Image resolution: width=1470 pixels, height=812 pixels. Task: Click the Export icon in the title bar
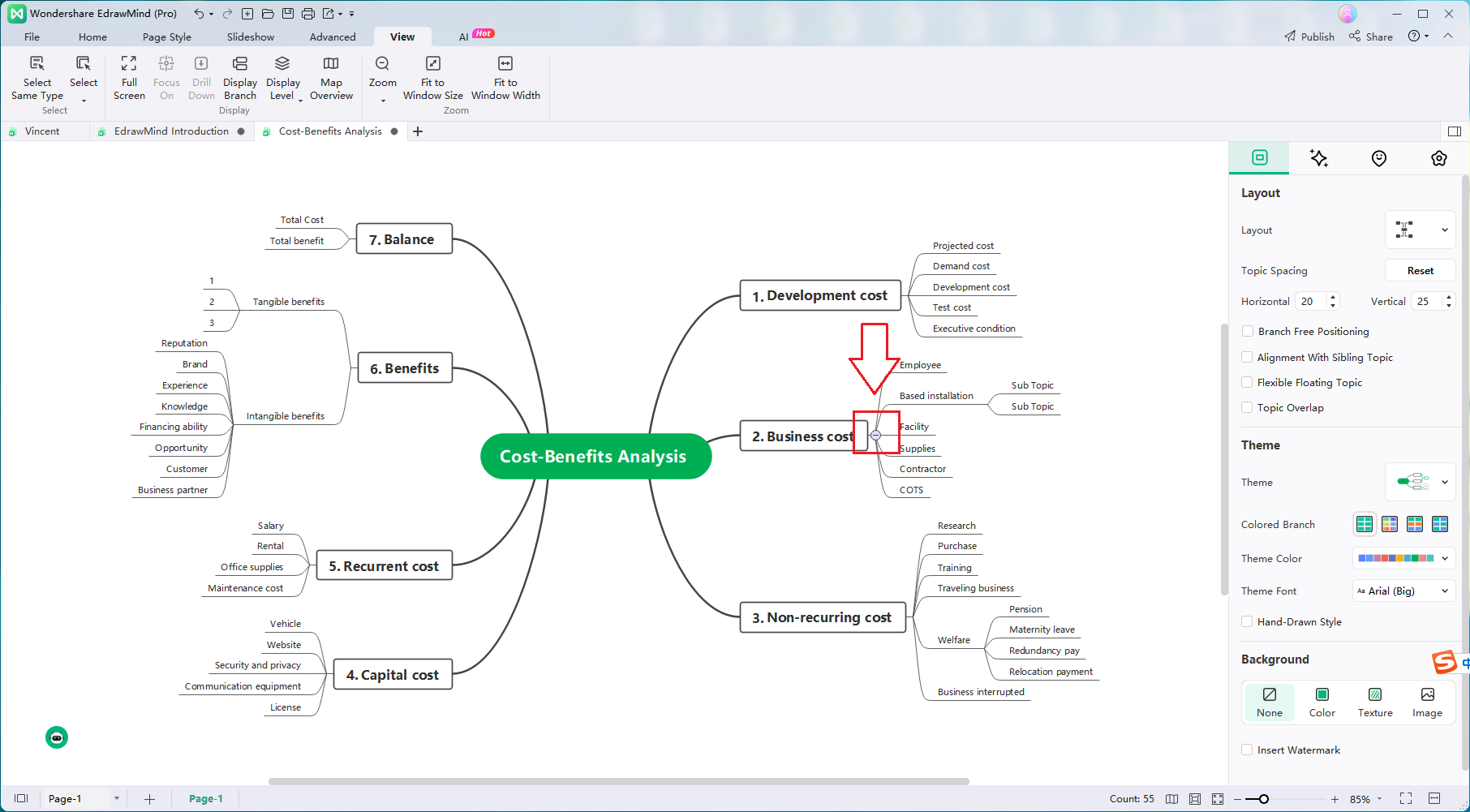pos(329,14)
